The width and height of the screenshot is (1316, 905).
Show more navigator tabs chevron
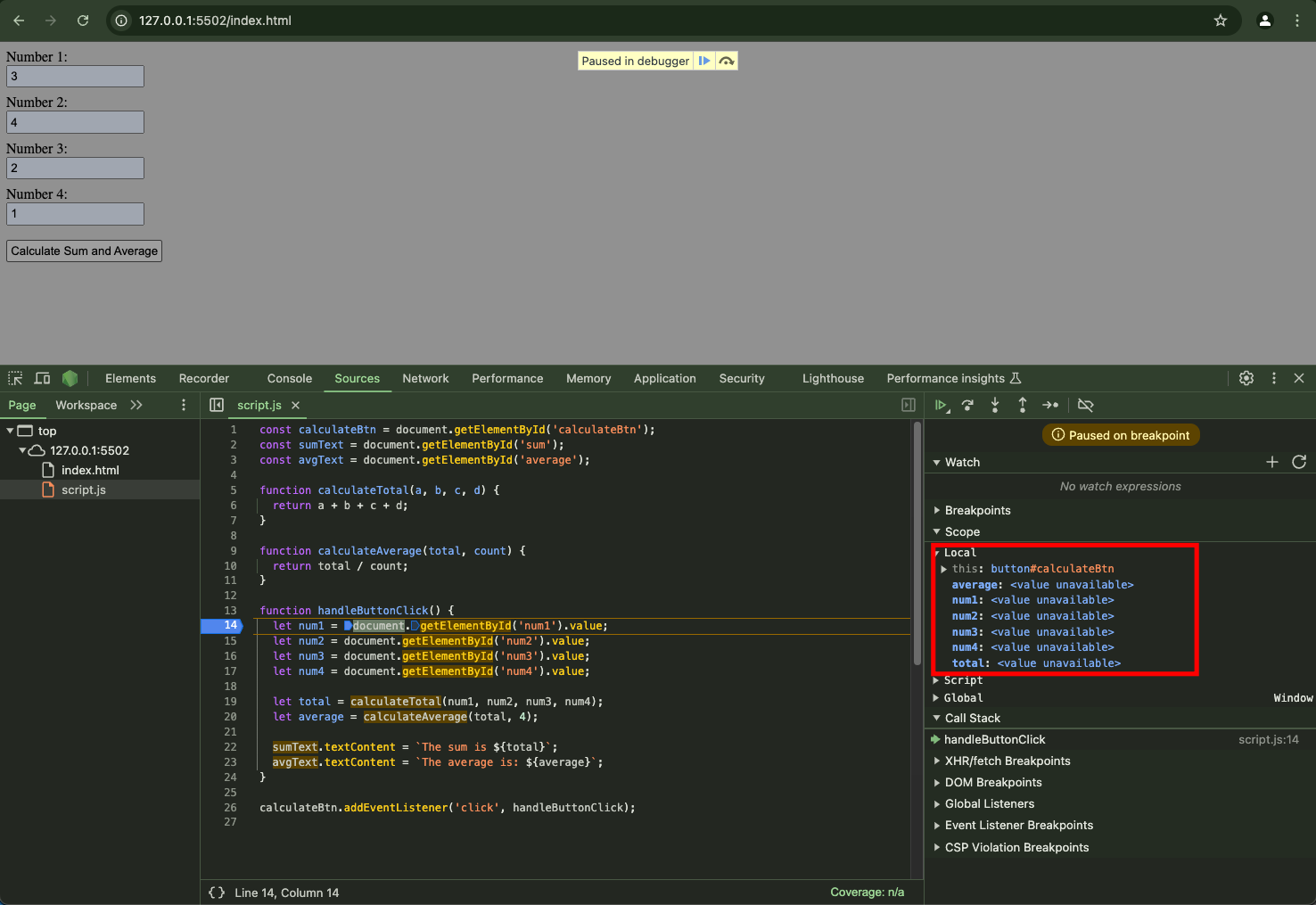(136, 405)
